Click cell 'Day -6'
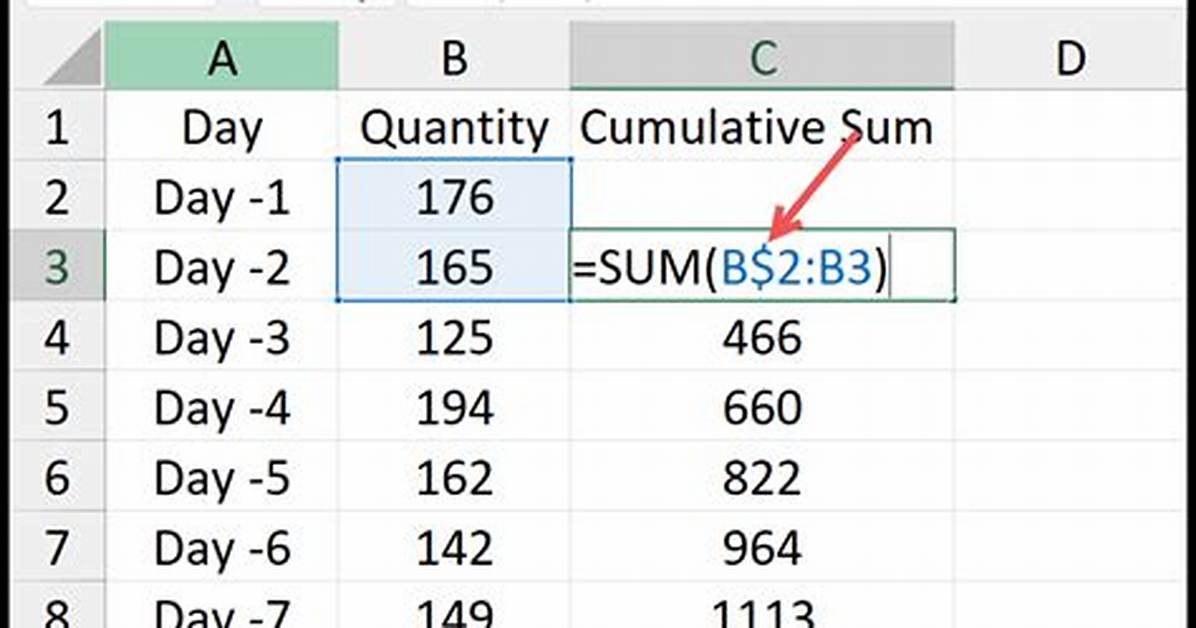Viewport: 1196px width, 628px height. coord(222,546)
